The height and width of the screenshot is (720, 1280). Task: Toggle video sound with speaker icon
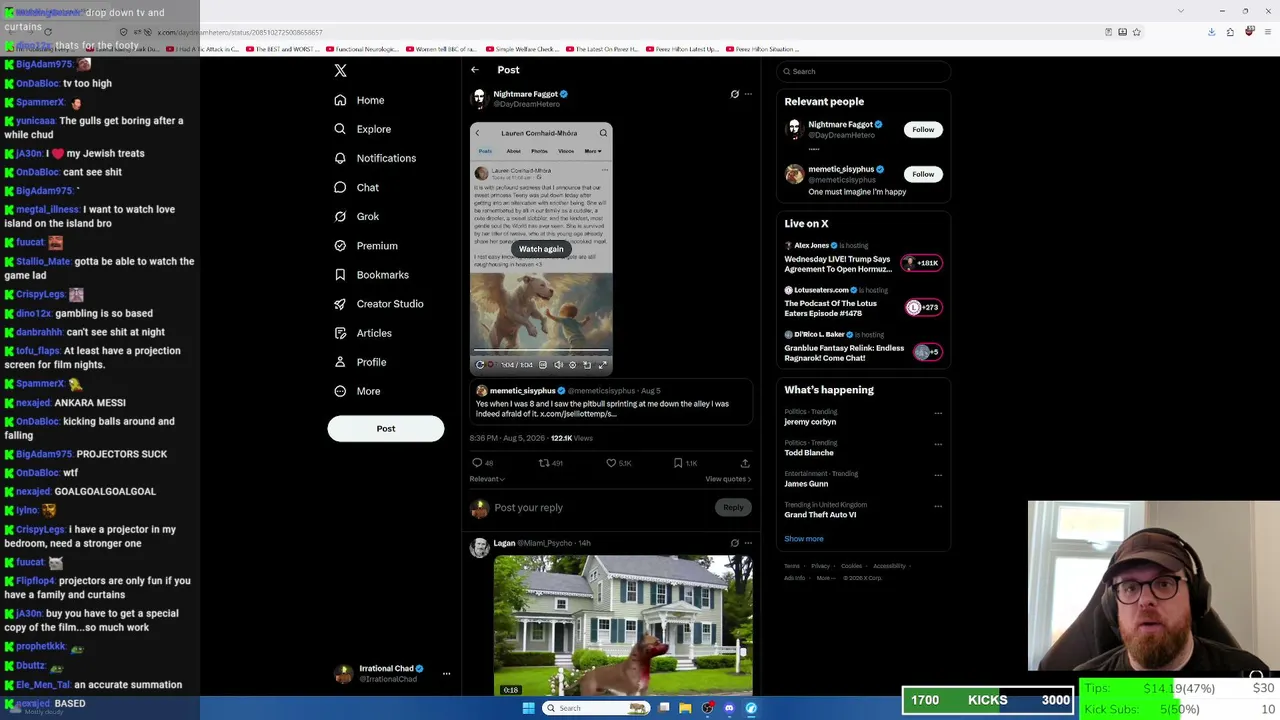(558, 365)
